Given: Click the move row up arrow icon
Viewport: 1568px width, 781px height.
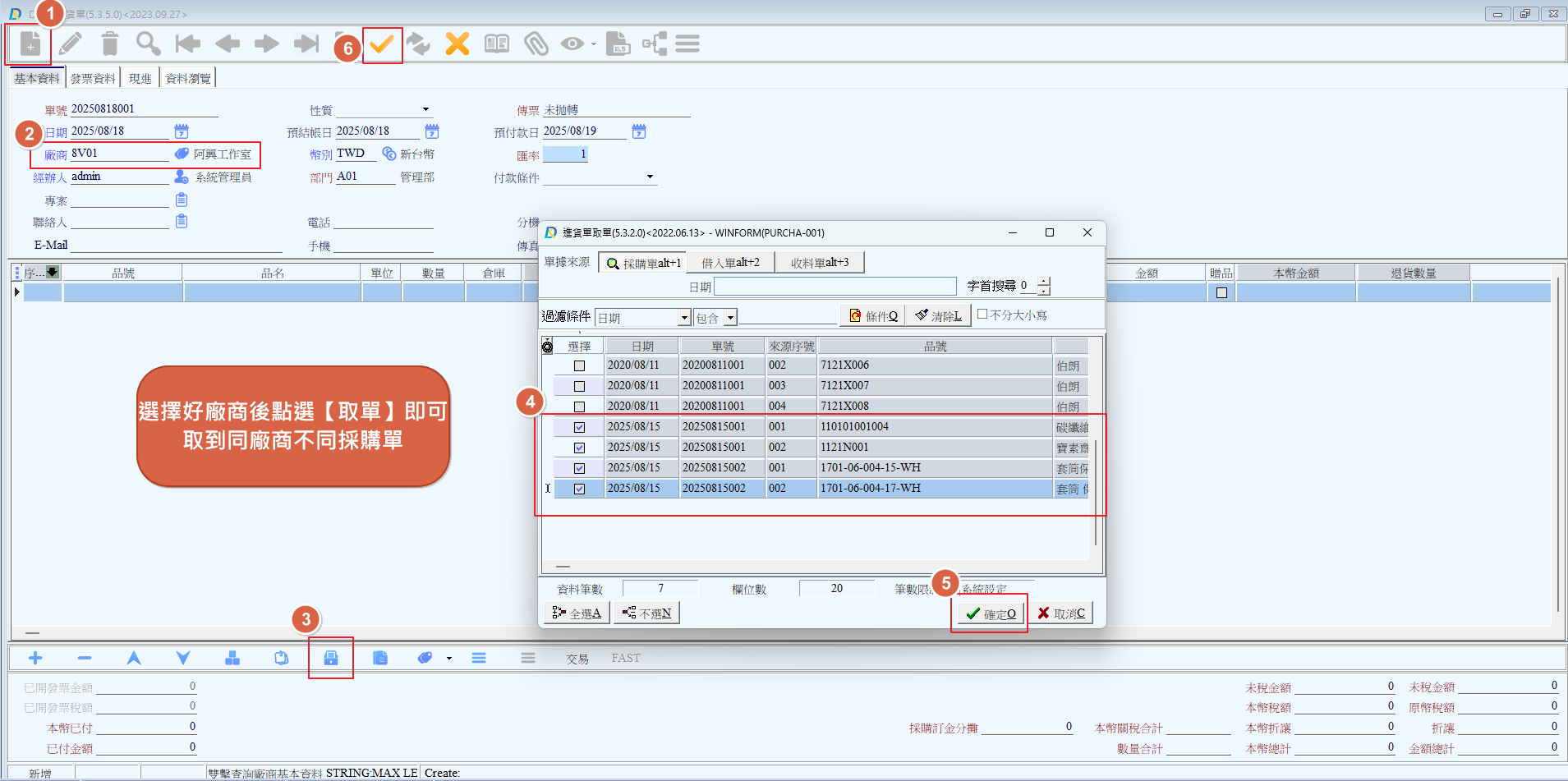Looking at the screenshot, I should (x=134, y=658).
